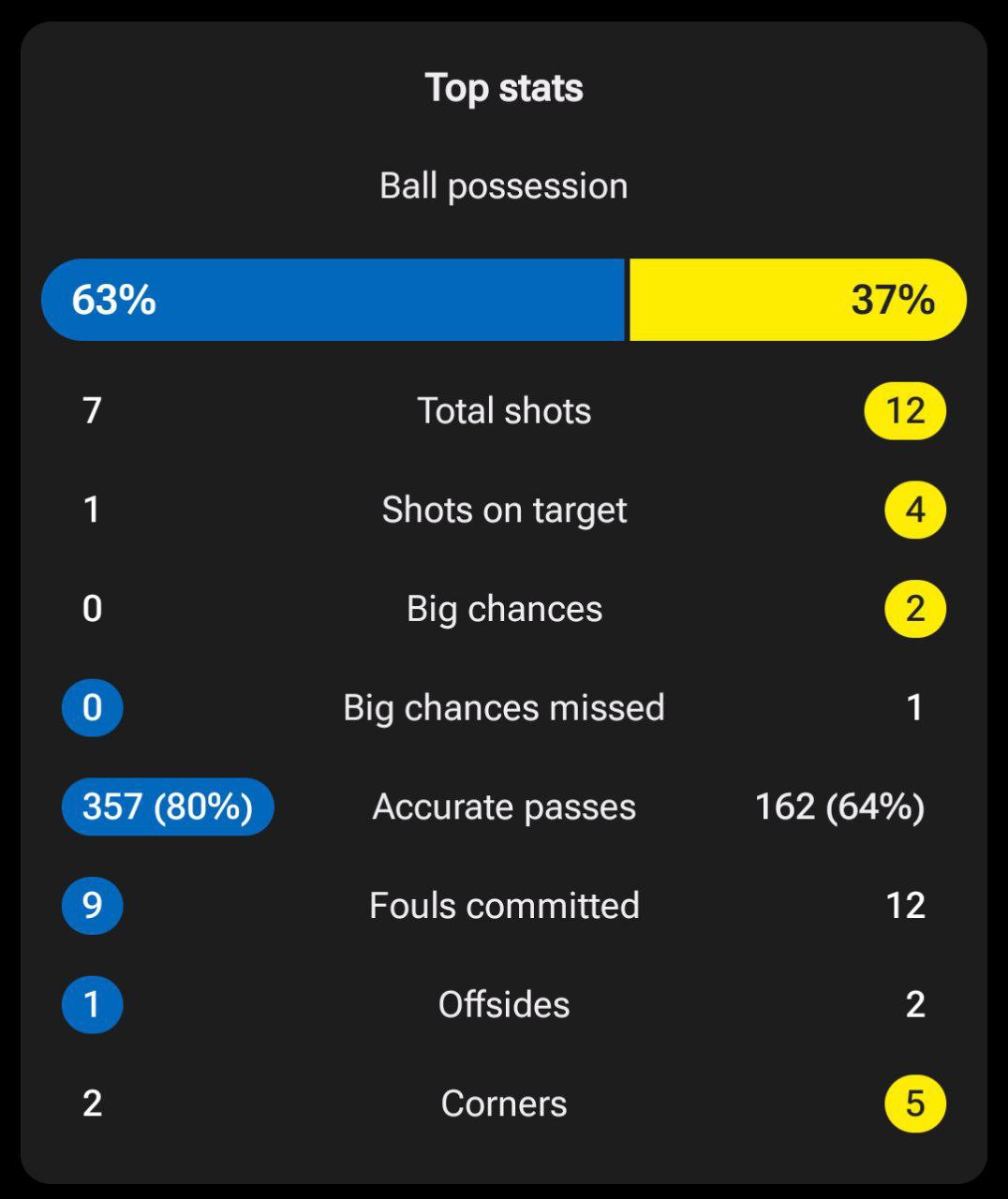1008x1199 pixels.
Task: Click the blue 63% possession bar
Action: [333, 300]
